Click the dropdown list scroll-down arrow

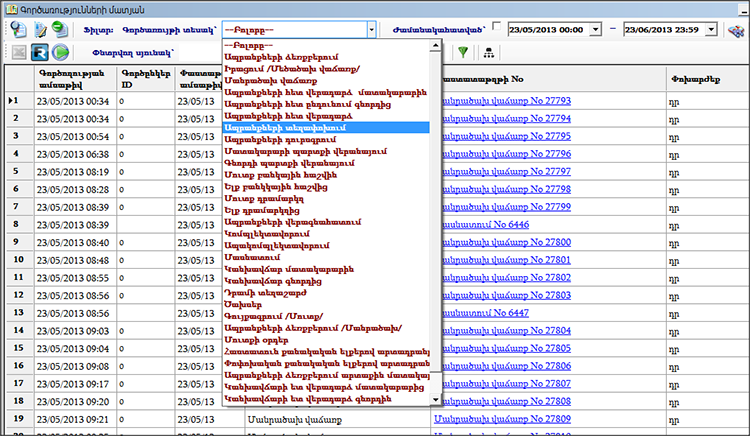435,399
